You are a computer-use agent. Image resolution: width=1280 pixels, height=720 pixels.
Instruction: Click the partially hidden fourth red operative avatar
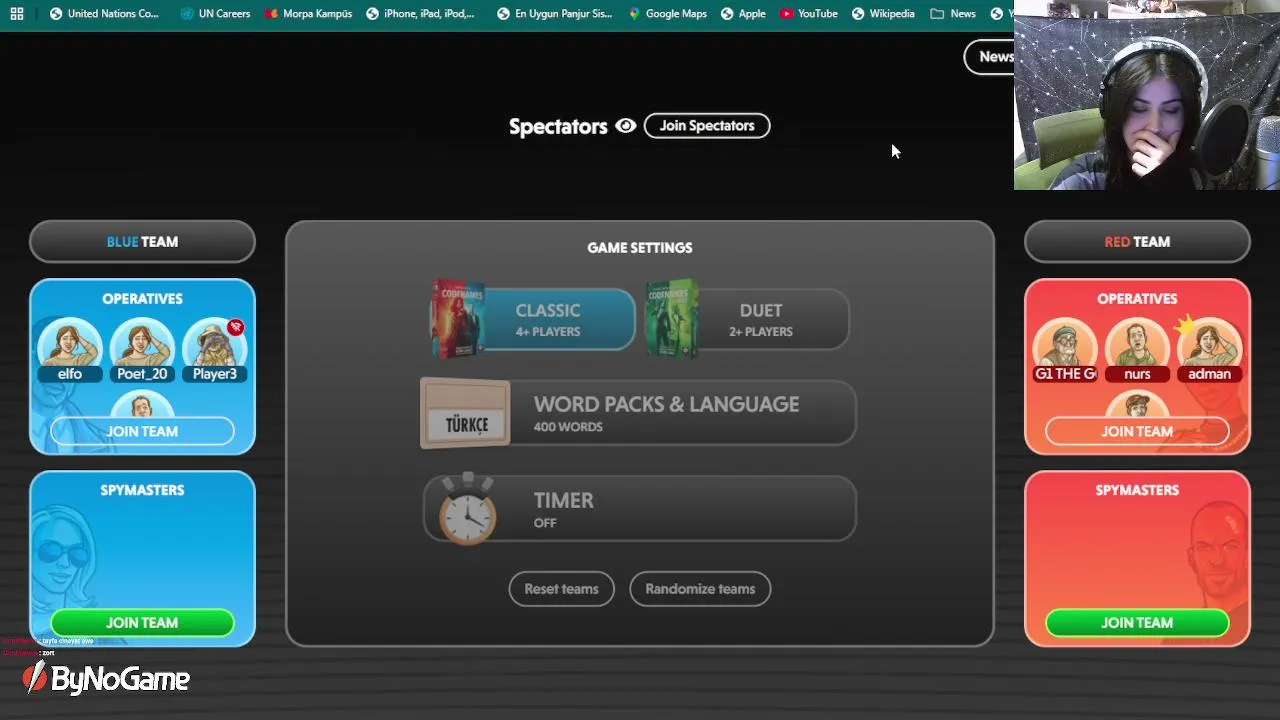coord(1137,405)
